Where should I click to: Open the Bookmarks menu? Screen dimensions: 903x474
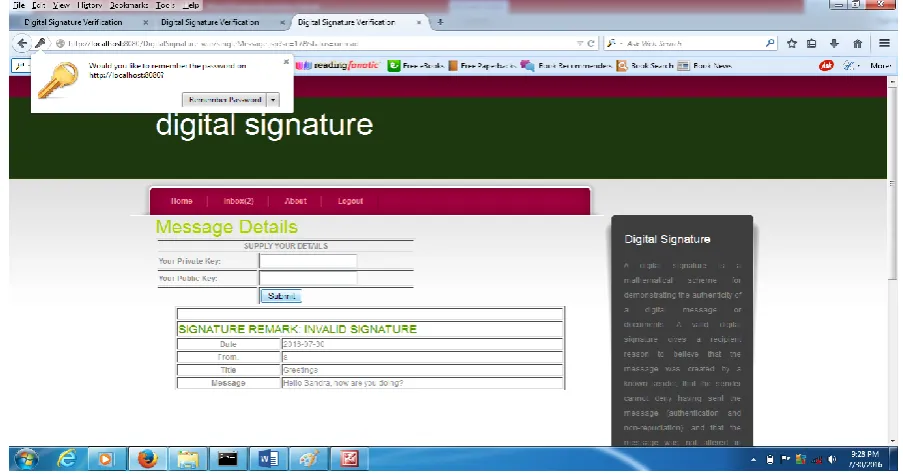coord(129,5)
